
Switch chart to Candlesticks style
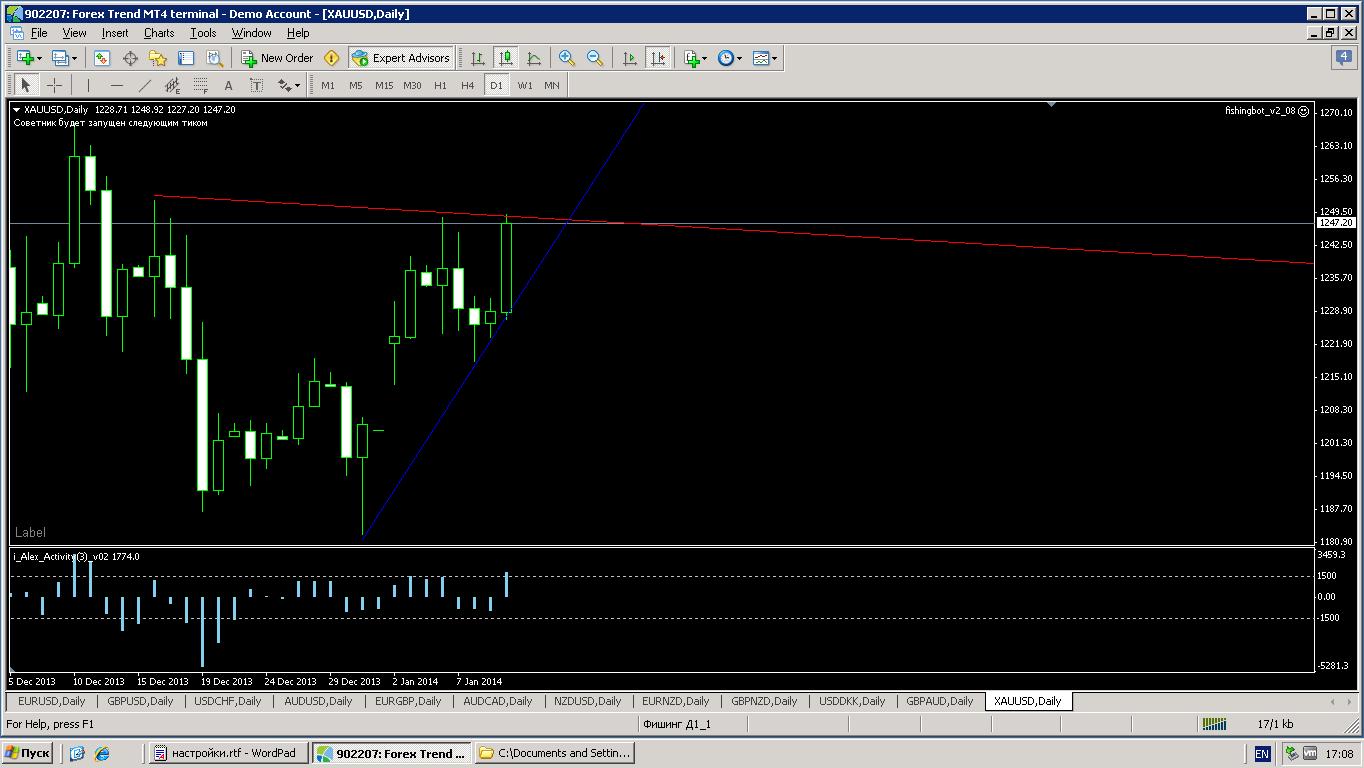pos(506,58)
